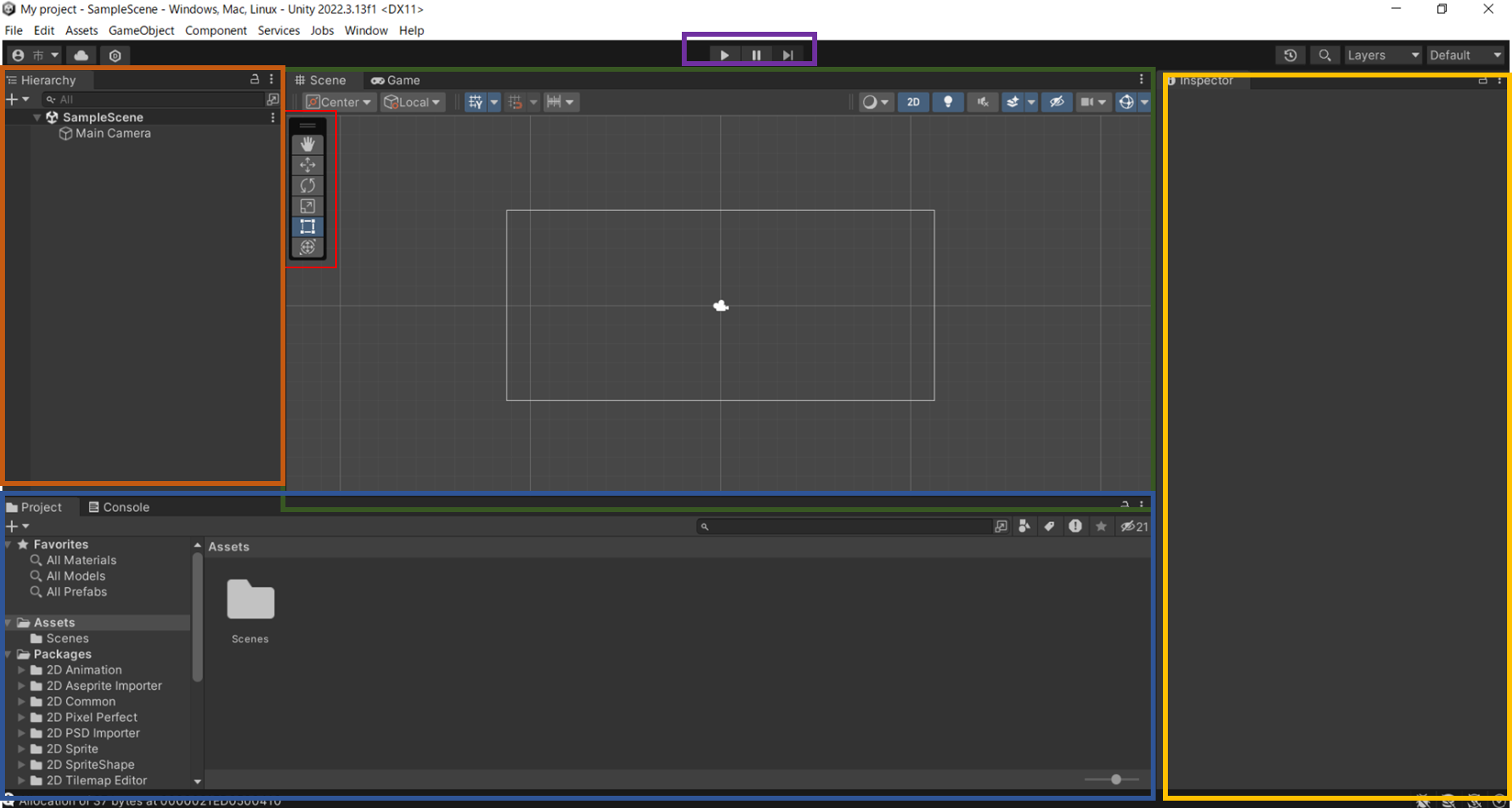Open the Project create (+) dropdown
The image size is (1512, 808).
[18, 527]
